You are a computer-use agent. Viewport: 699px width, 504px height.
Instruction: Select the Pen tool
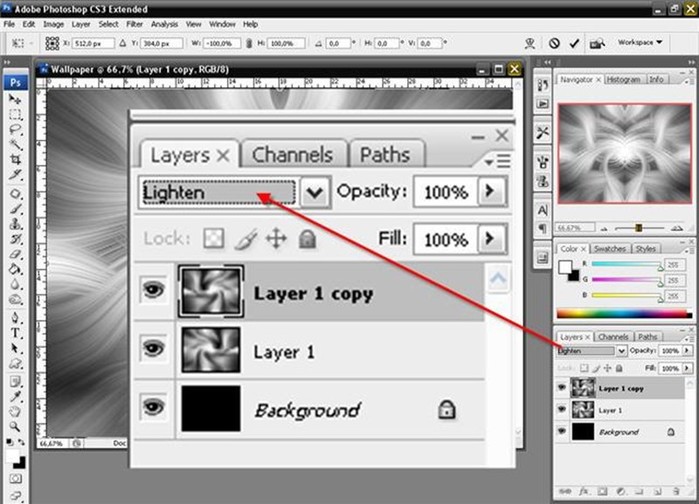[x=15, y=318]
